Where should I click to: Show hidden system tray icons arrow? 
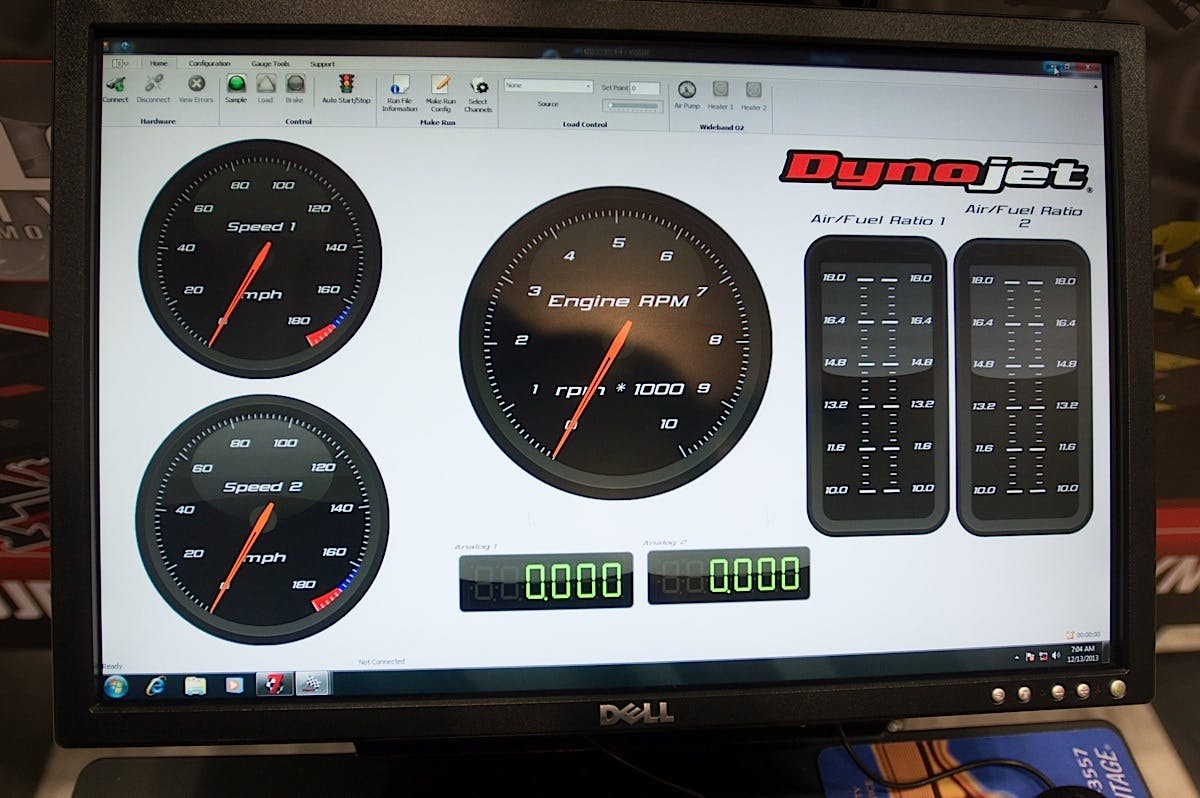point(1016,656)
